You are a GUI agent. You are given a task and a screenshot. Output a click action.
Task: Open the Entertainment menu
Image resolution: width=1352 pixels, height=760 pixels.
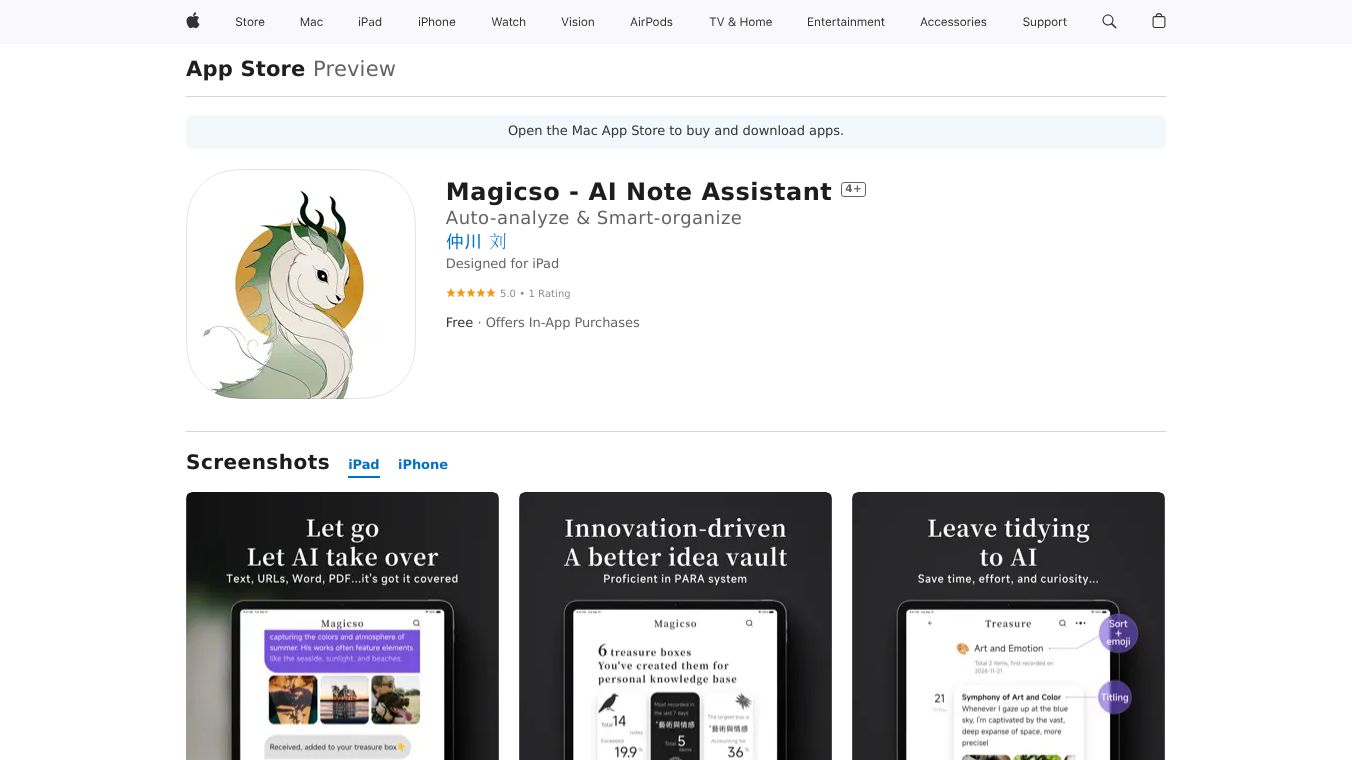point(846,22)
